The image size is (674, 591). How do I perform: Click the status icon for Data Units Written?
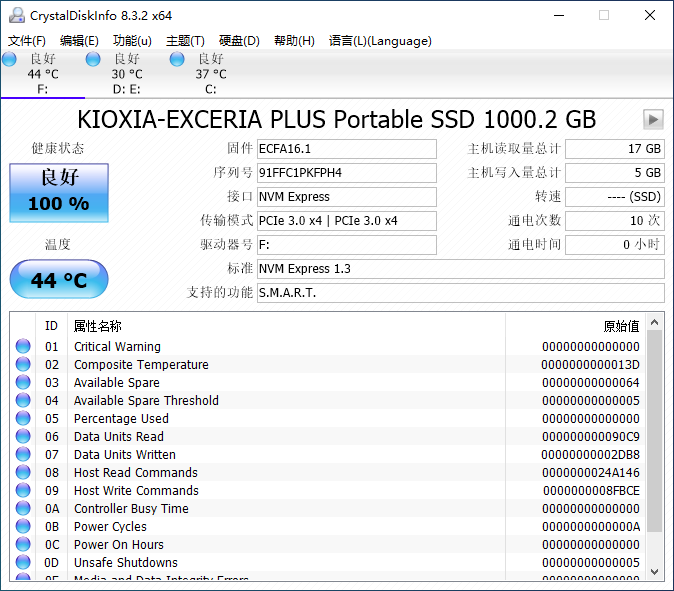tap(23, 454)
